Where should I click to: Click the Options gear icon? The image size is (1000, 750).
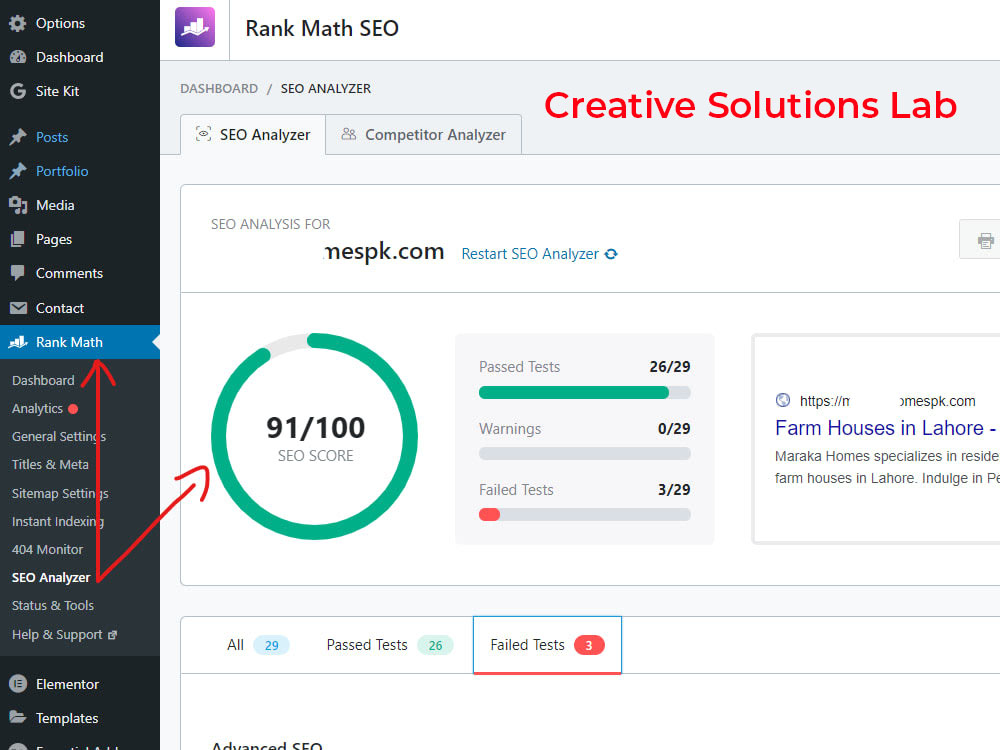tap(18, 22)
